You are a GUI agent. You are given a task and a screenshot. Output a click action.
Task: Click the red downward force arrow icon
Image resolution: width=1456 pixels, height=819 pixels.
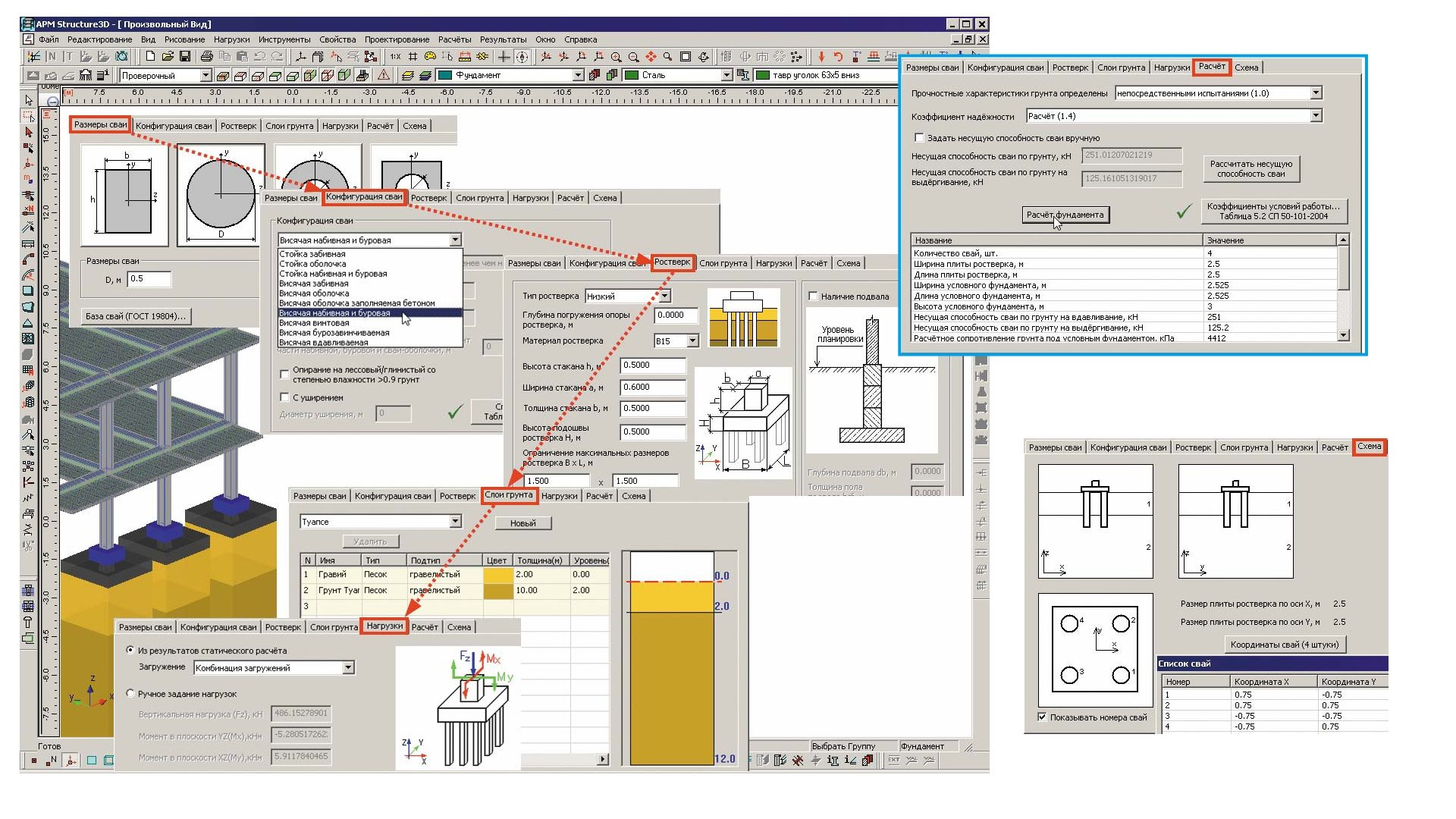click(x=821, y=57)
